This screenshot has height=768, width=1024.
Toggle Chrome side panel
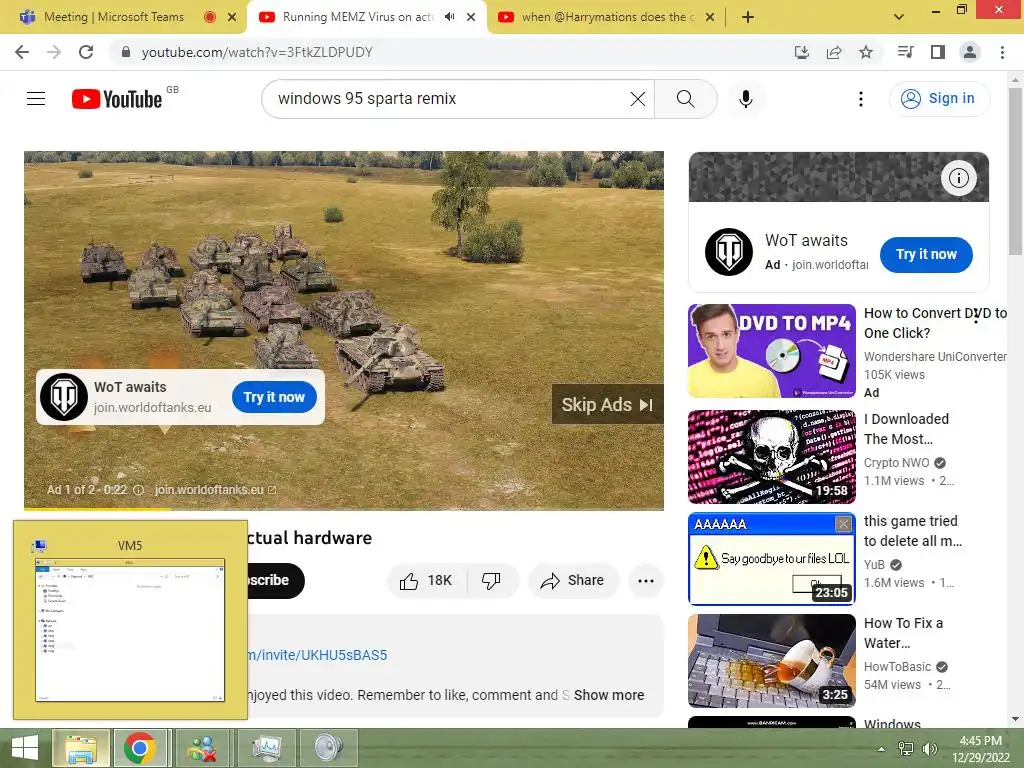[x=938, y=52]
